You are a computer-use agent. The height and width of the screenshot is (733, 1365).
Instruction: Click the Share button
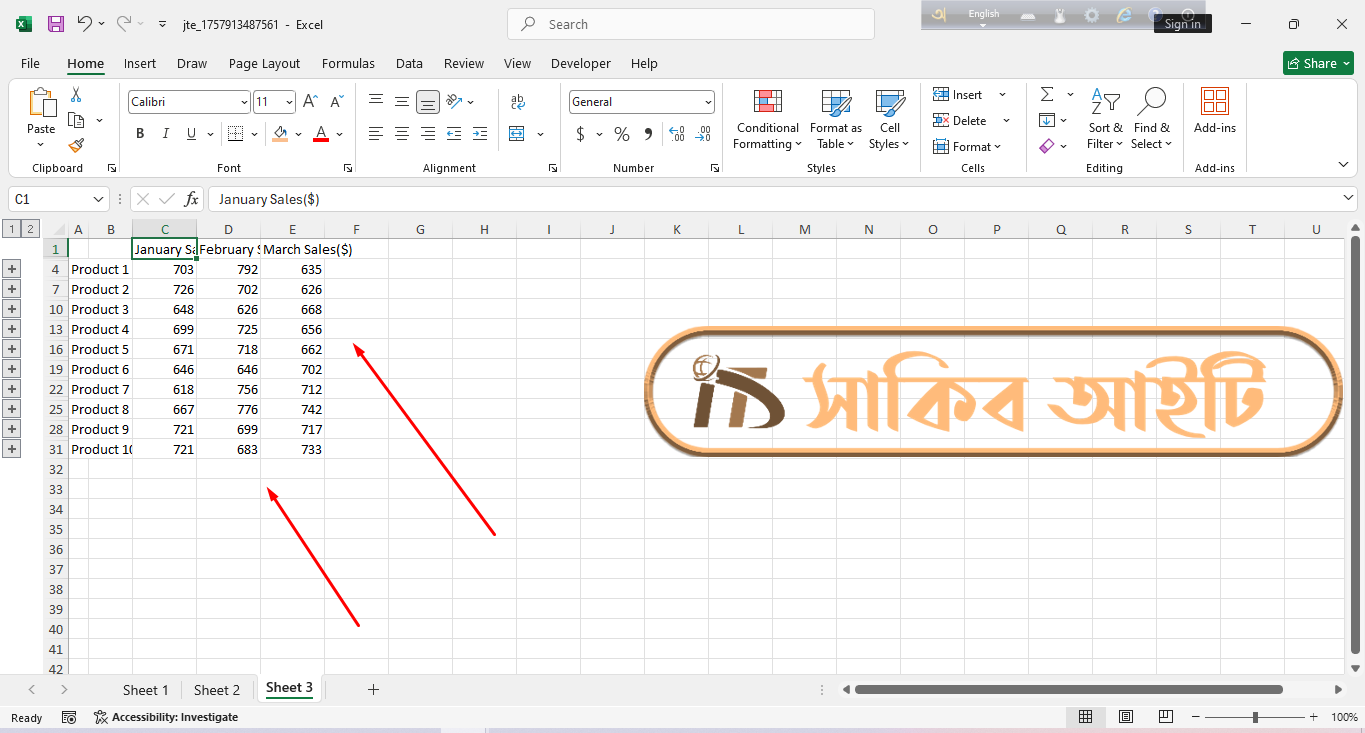click(1318, 63)
